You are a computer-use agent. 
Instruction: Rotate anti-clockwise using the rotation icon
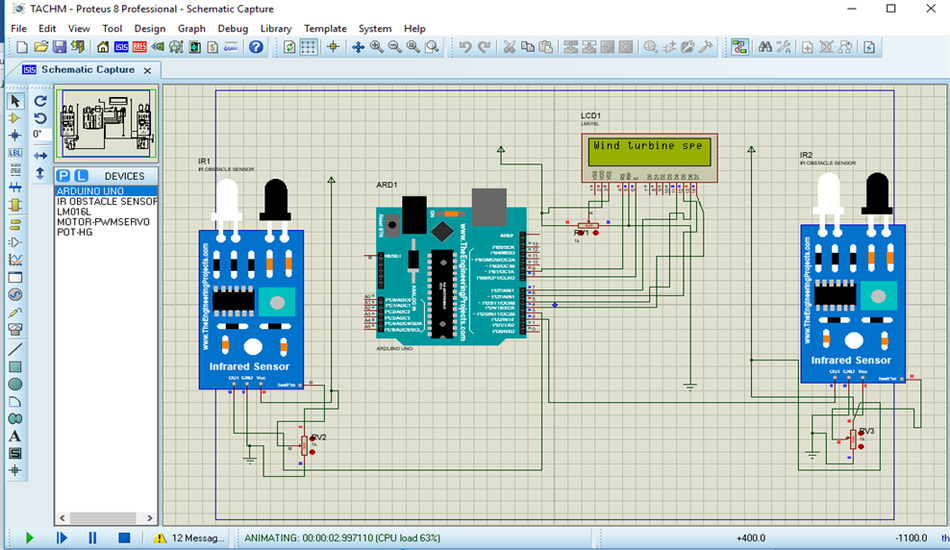pos(41,118)
